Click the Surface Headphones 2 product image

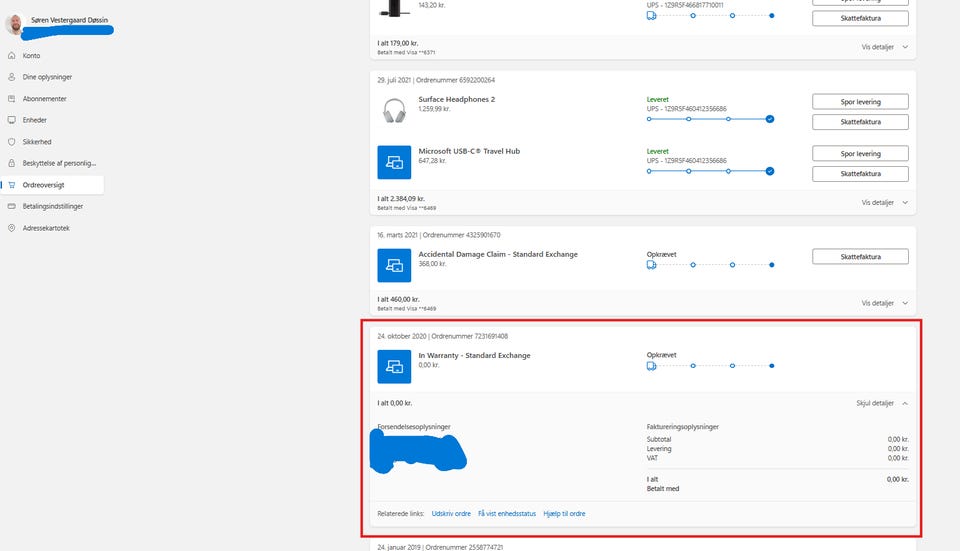(394, 111)
